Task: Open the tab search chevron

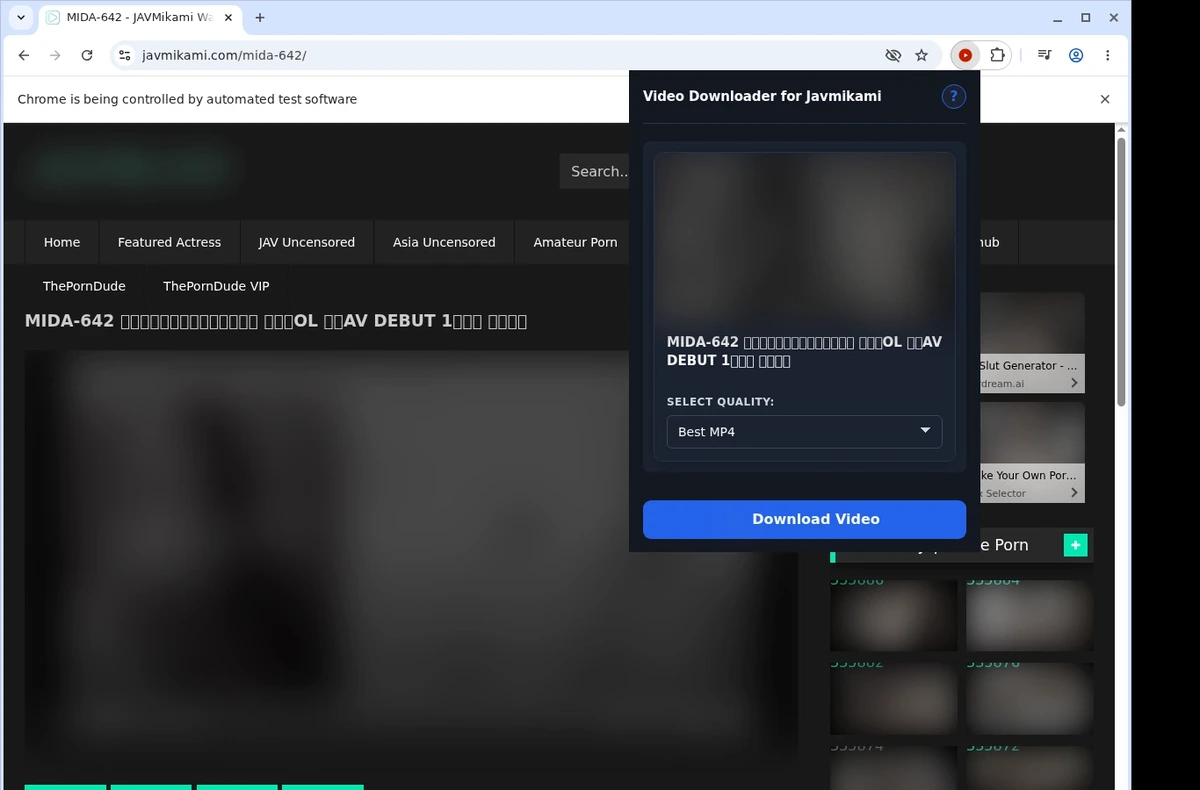Action: pyautogui.click(x=21, y=18)
